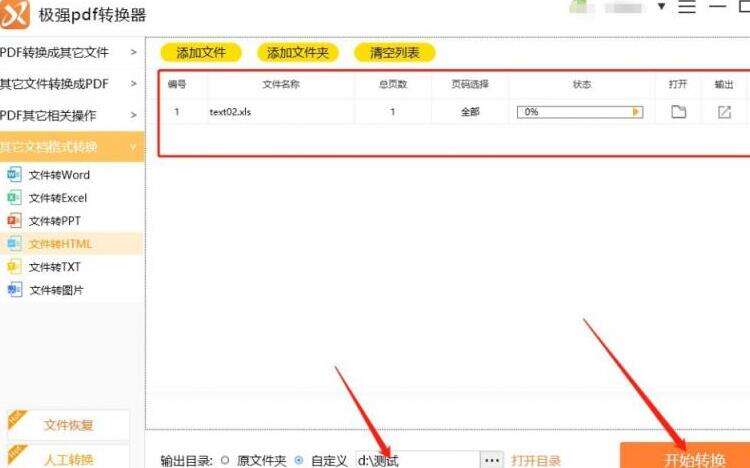Image resolution: width=750 pixels, height=468 pixels.
Task: Collapse 其它文档格式转换 section
Action: pos(72,146)
